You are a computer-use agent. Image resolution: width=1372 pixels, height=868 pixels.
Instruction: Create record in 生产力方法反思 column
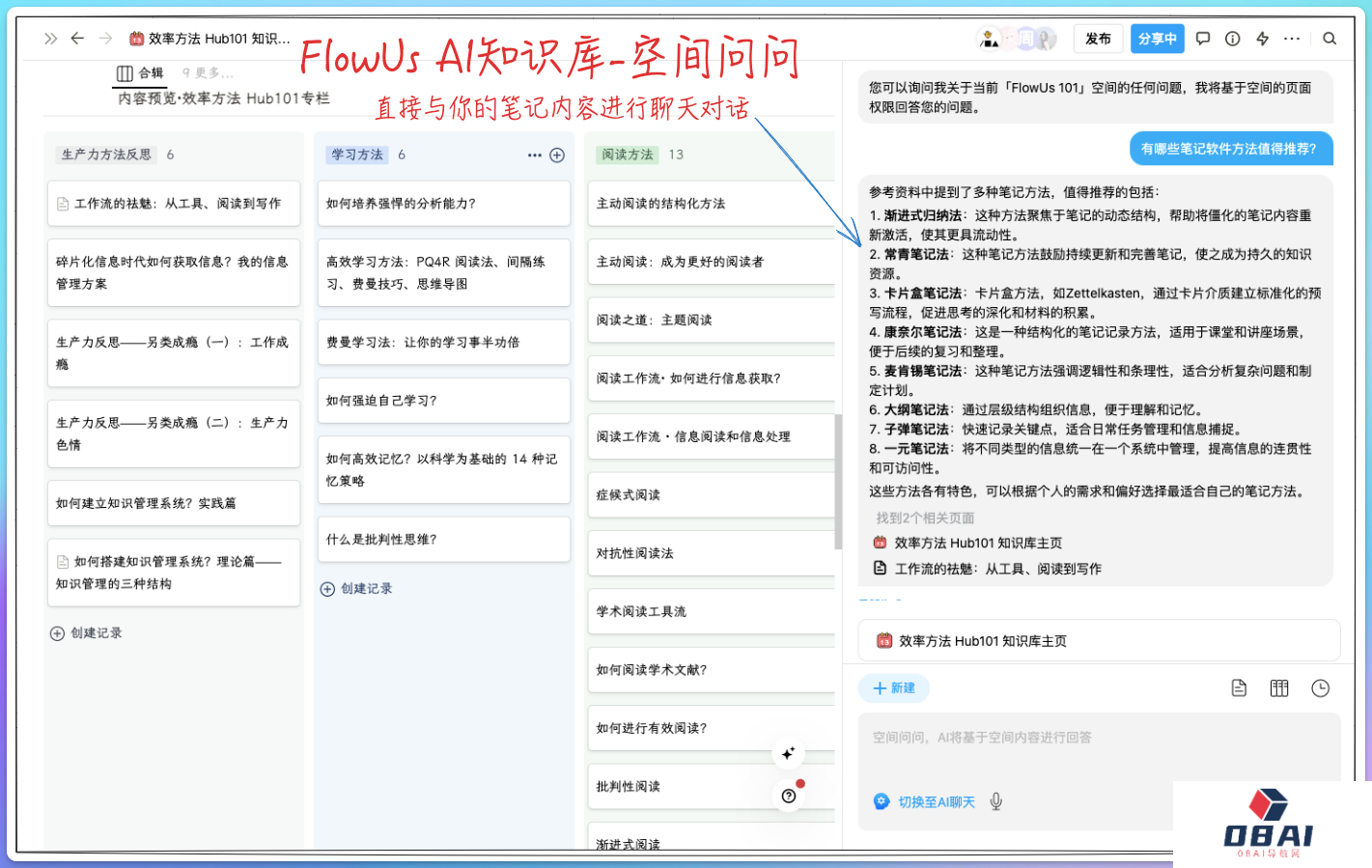click(86, 633)
